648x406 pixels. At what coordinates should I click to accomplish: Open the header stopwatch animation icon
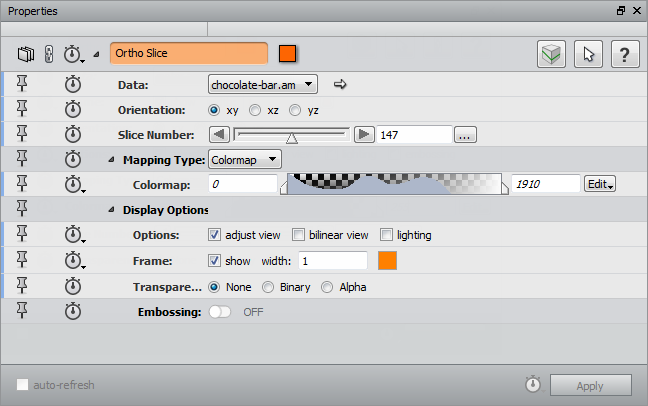click(73, 54)
